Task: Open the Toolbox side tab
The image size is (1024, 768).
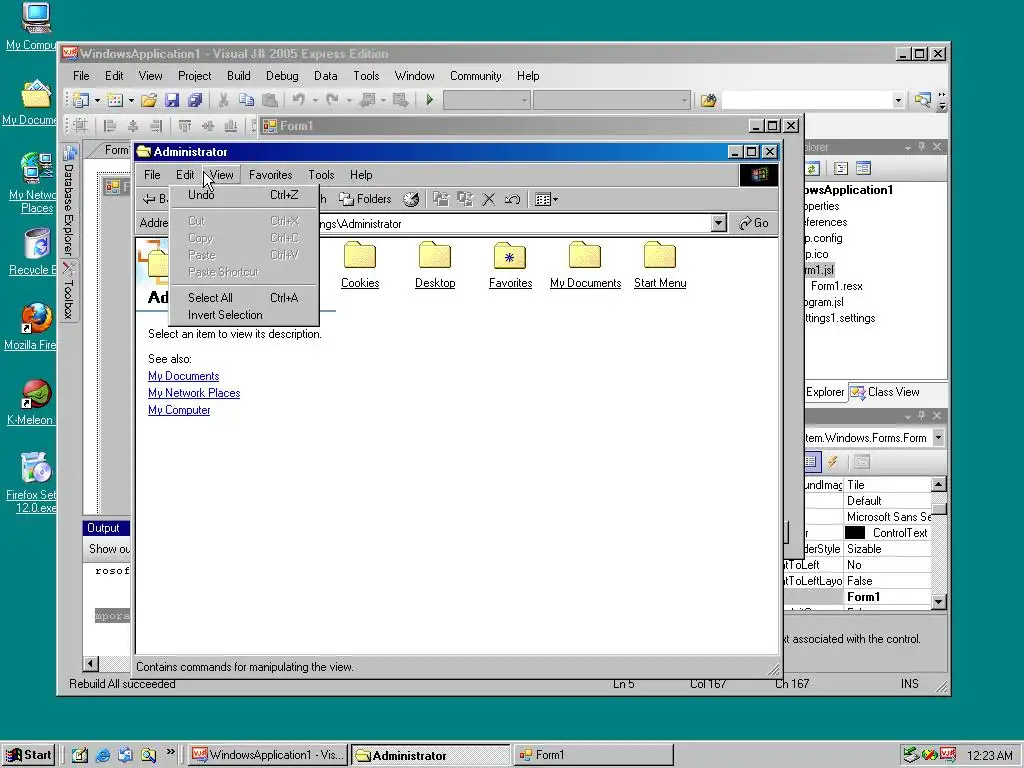Action: (x=69, y=291)
